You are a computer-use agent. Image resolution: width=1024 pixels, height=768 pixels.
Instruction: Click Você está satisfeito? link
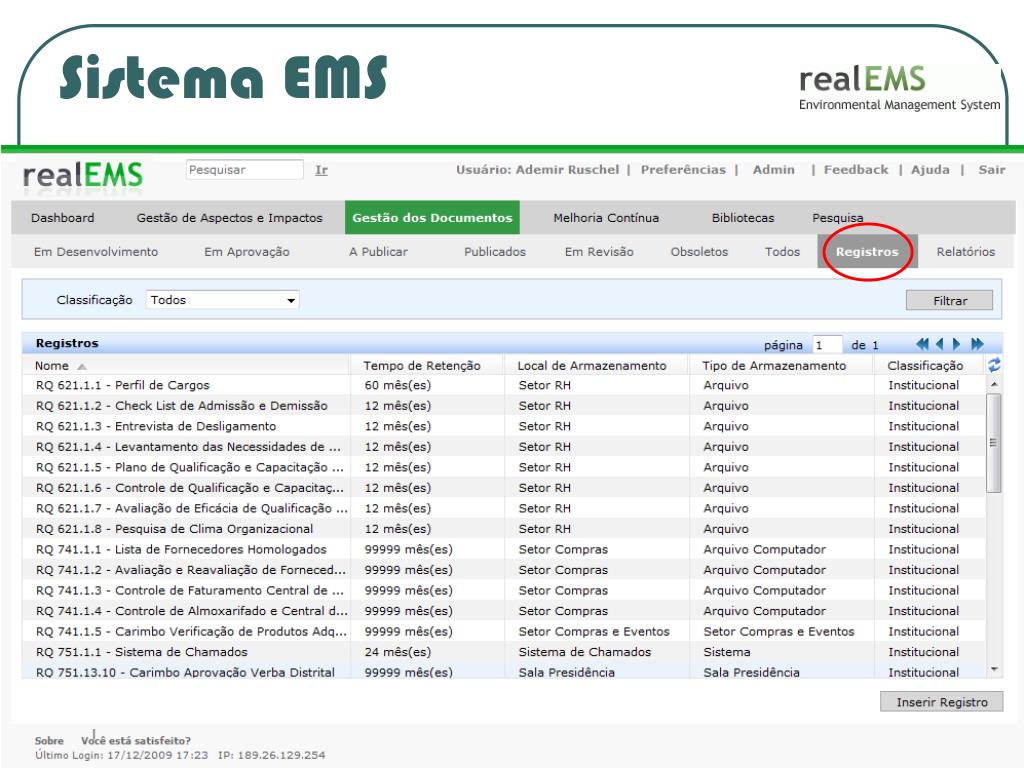point(136,741)
